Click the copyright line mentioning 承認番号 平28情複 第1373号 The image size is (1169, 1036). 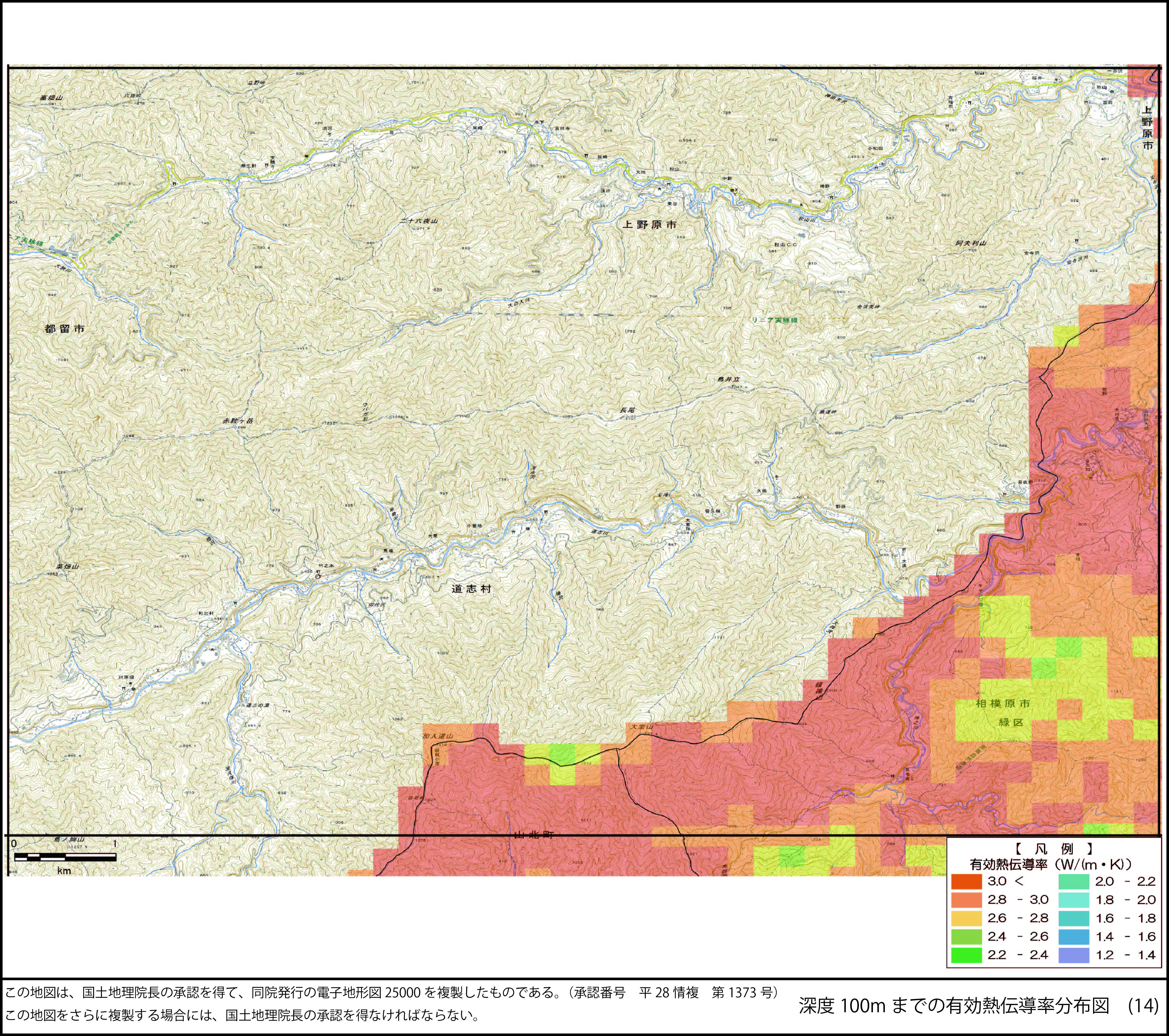391,992
